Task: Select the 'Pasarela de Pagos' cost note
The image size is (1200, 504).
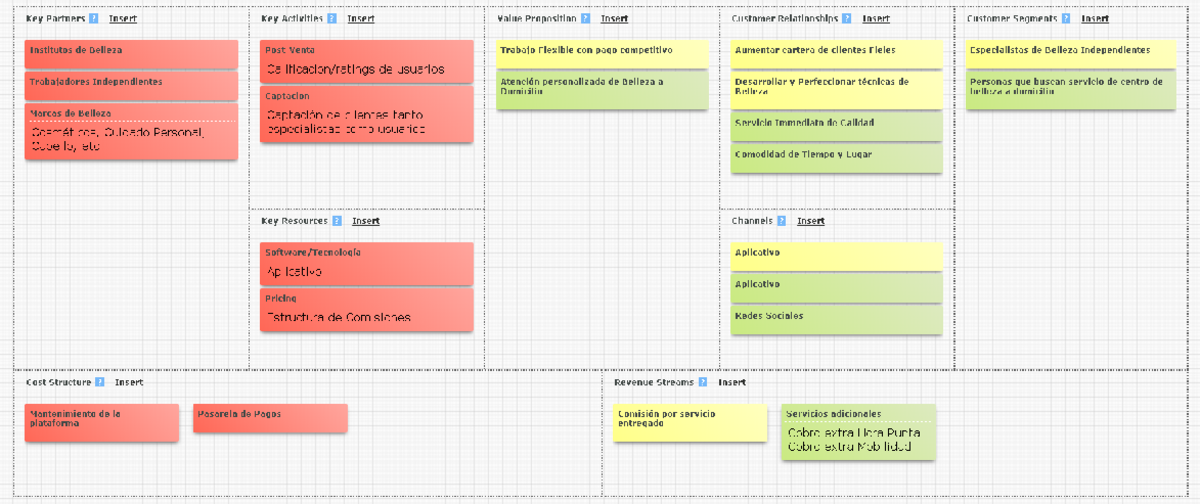Action: click(x=270, y=418)
